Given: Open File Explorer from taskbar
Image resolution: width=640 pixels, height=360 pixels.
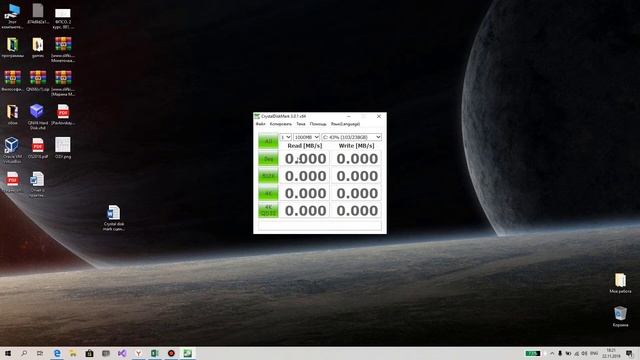Looking at the screenshot, I should tap(73, 353).
